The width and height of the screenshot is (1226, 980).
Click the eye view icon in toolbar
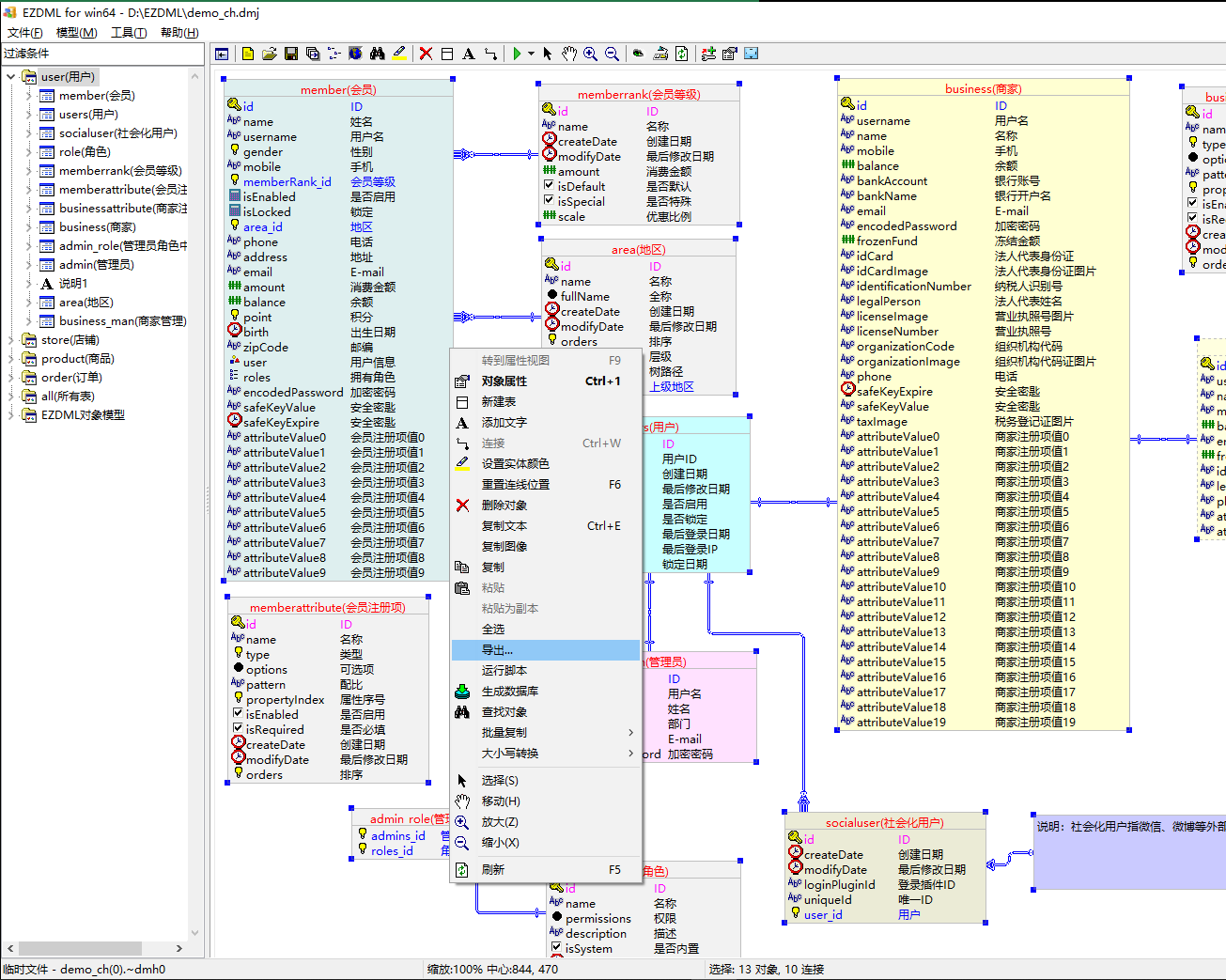tap(639, 54)
